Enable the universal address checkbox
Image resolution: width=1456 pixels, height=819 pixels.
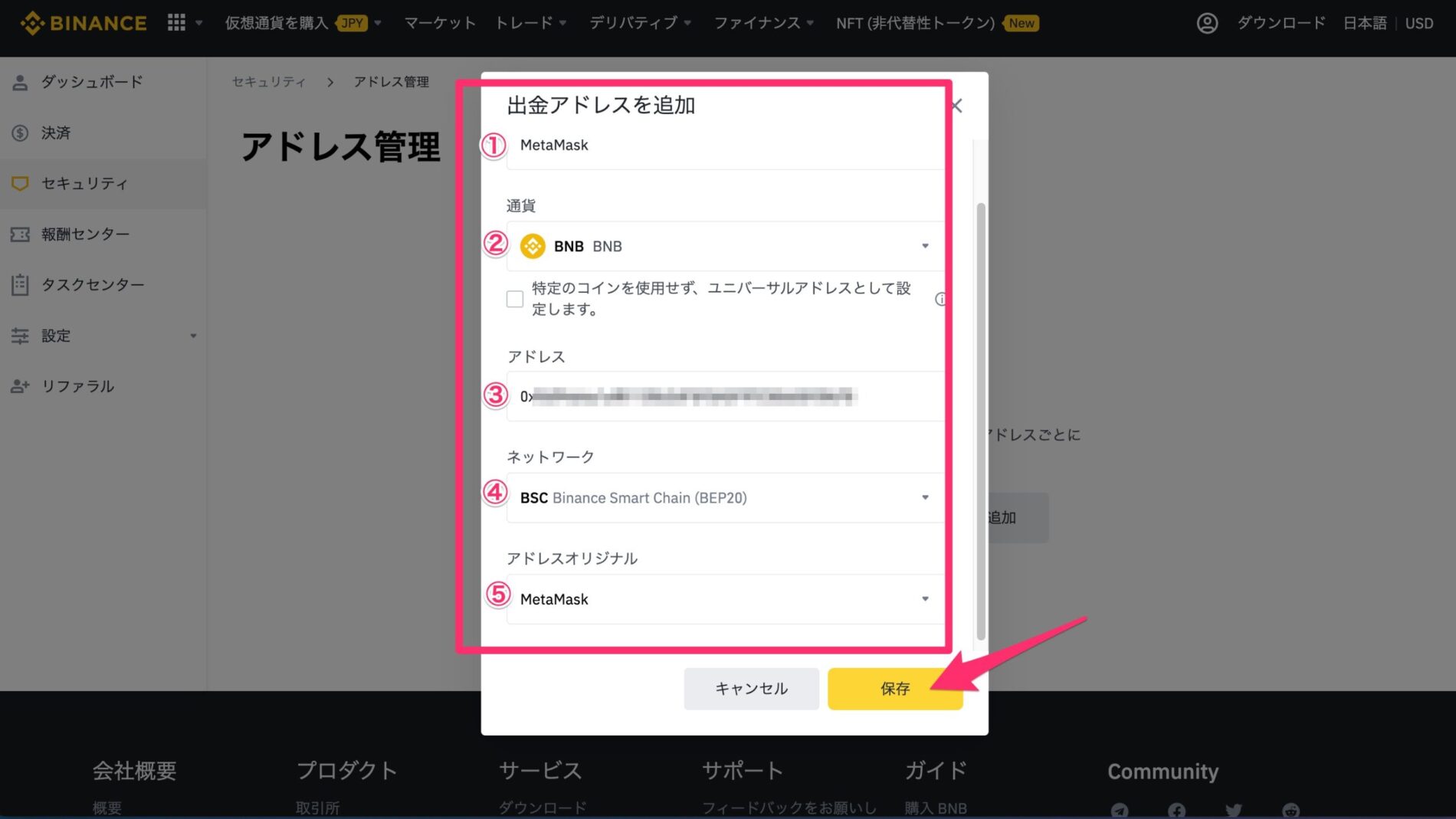coord(515,299)
